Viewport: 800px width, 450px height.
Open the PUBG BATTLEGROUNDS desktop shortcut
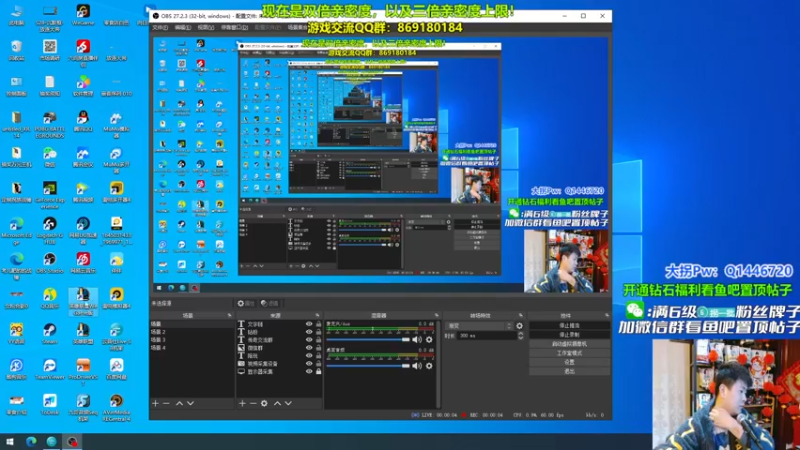(49, 124)
